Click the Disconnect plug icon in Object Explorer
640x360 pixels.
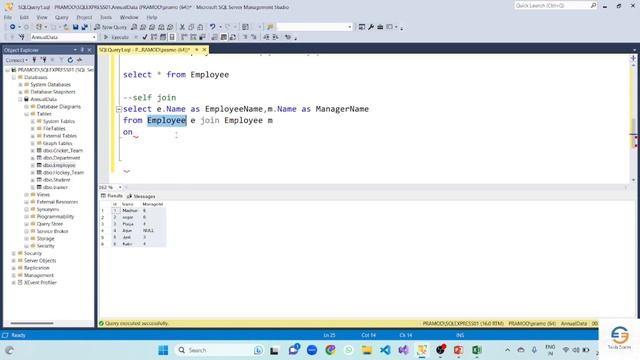pos(44,60)
